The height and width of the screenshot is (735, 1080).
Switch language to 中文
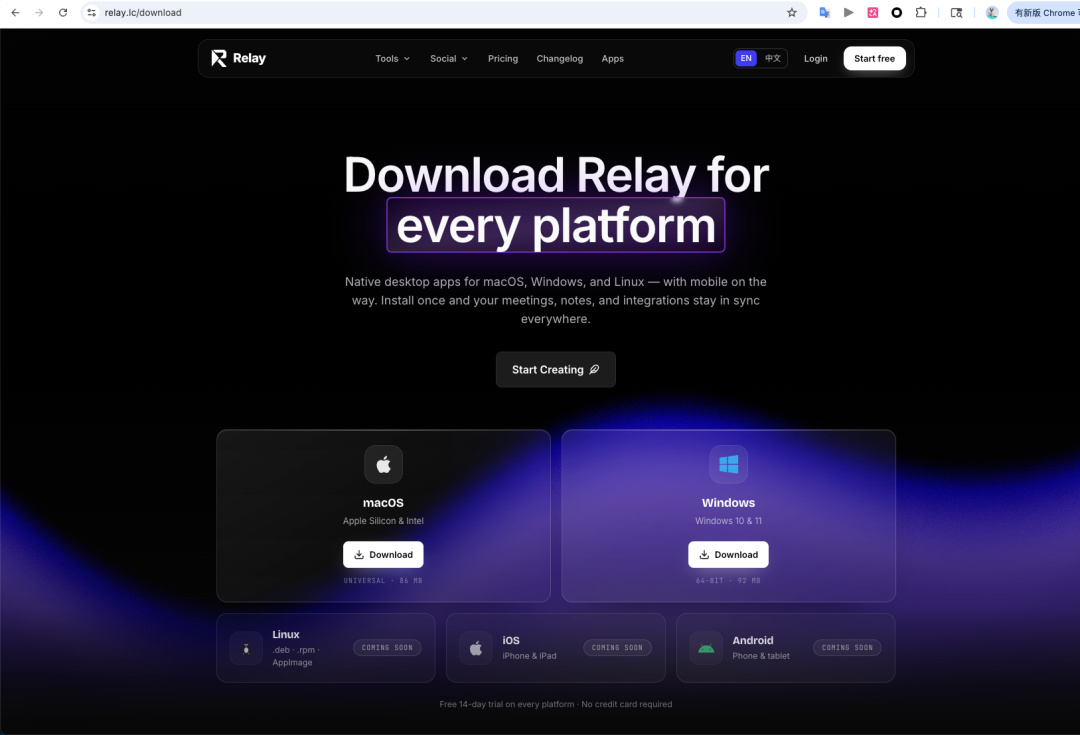coord(773,59)
